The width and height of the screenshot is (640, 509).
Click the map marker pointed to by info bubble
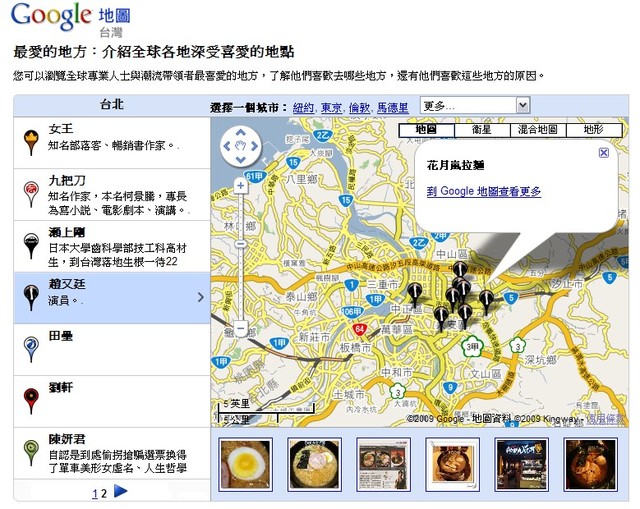[486, 301]
